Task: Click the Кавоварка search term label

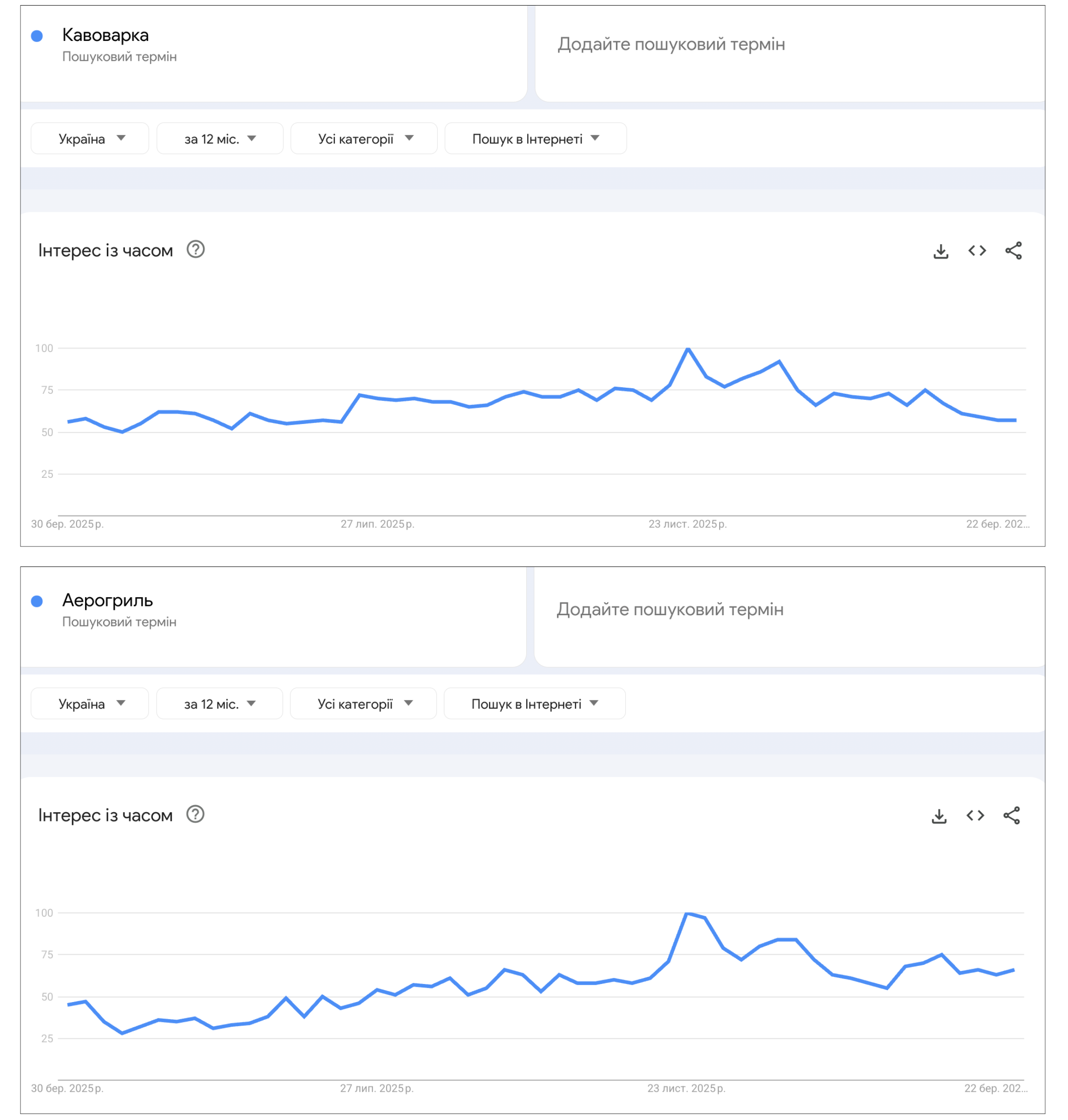Action: [106, 35]
